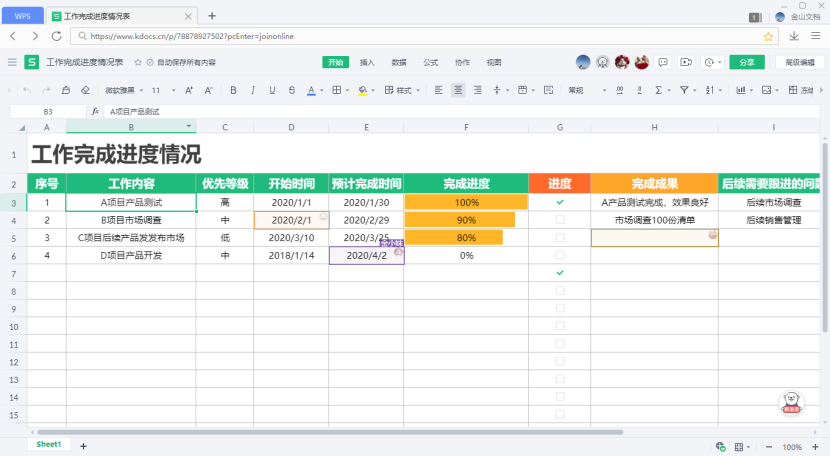Image resolution: width=830 pixels, height=456 pixels.
Task: Expand the borders dropdown
Action: pos(347,91)
